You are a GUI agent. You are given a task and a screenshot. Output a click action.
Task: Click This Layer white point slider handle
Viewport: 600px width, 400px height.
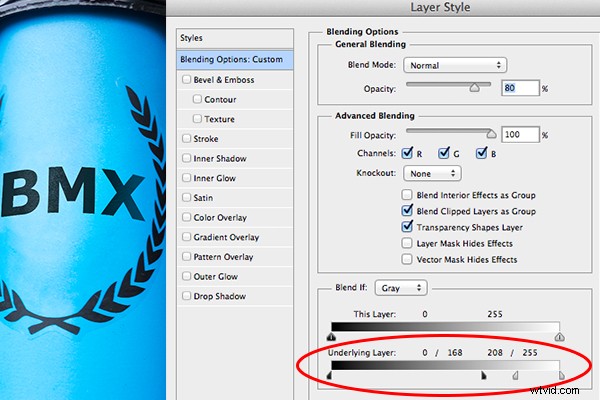[559, 337]
